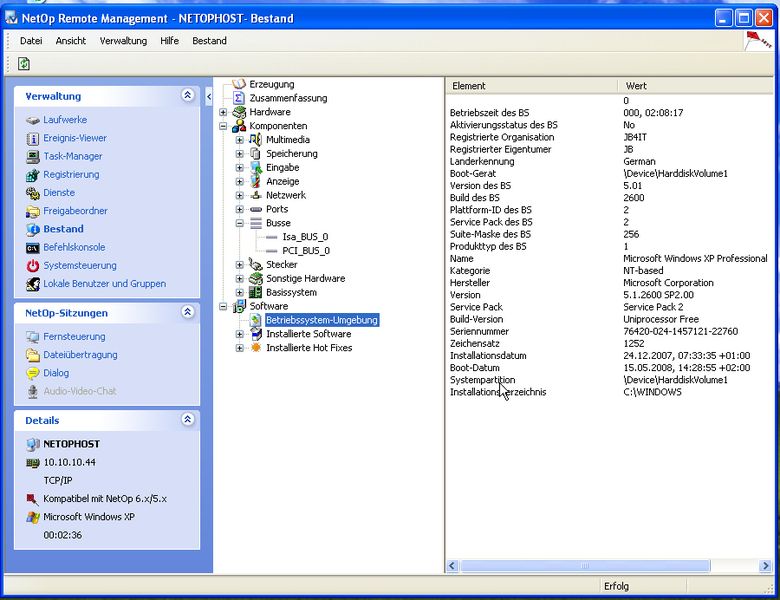Click the horizontal scrollbar thumb
Screen dimensions: 780x600
585,566
